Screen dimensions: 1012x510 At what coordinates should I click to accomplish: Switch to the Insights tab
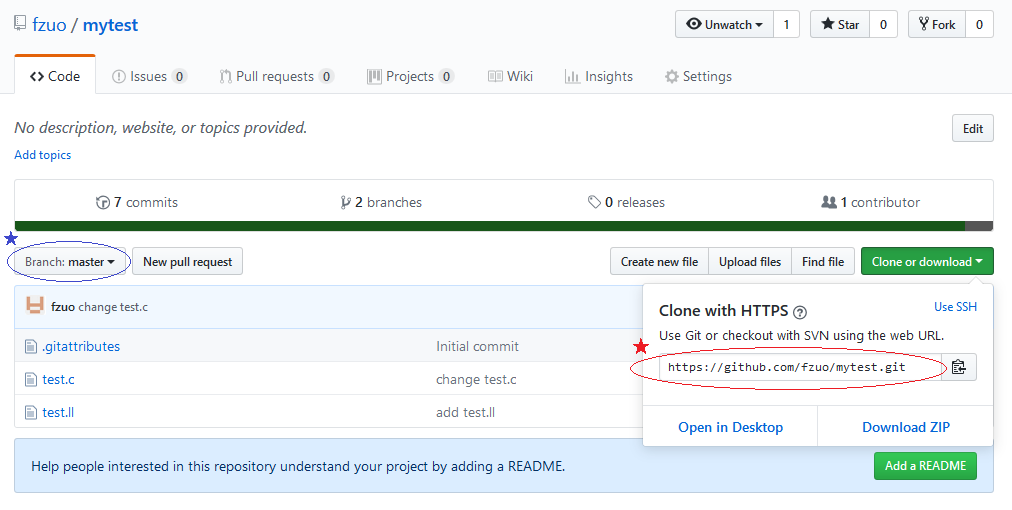point(598,76)
